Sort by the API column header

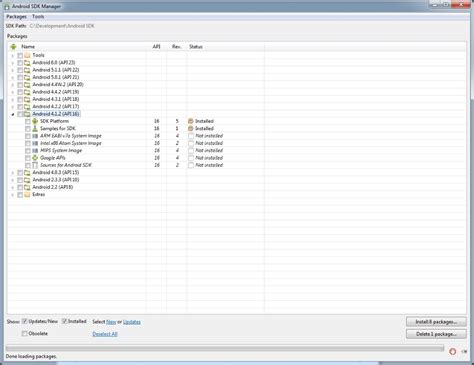(156, 47)
